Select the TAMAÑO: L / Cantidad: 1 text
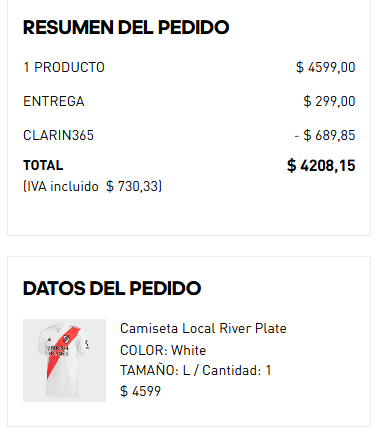Viewport: 380px width, 444px height. click(196, 371)
